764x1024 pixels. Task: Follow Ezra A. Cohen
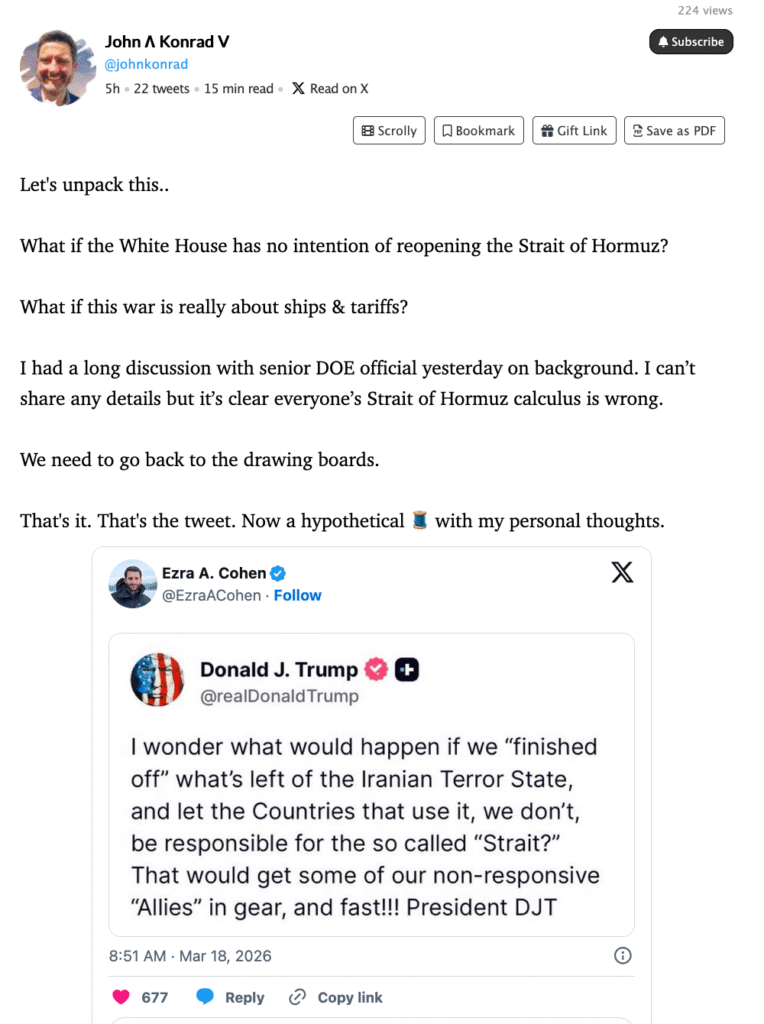point(298,595)
